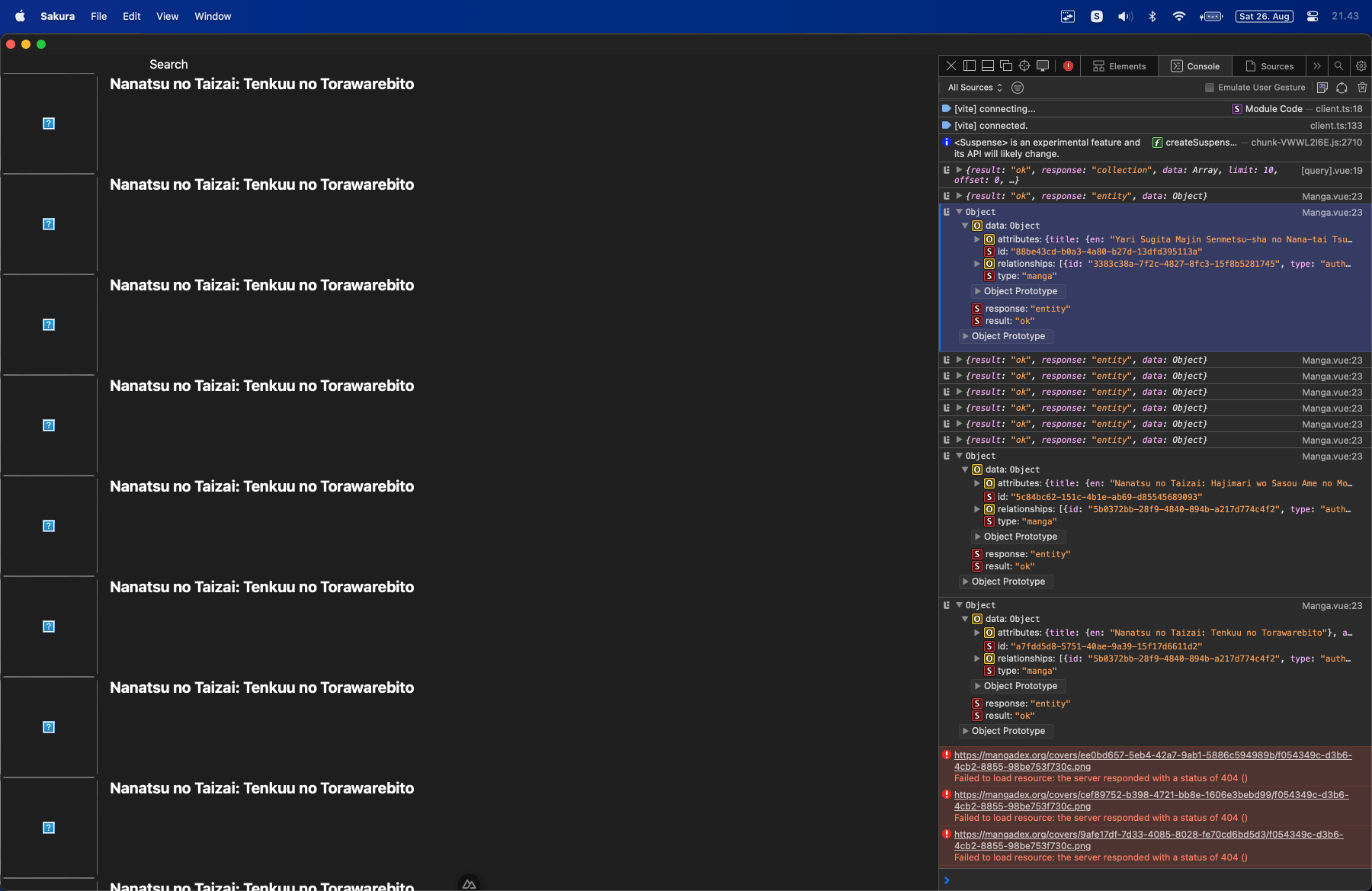The width and height of the screenshot is (1372, 891).
Task: Click the volume icon in menu bar
Action: click(1125, 16)
